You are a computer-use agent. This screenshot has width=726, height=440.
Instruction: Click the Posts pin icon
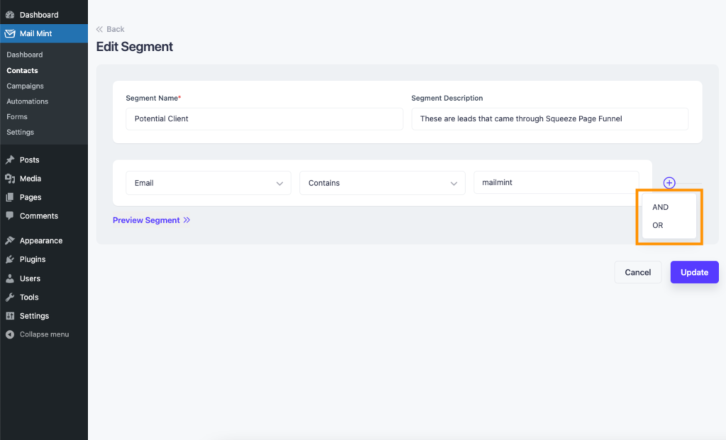(10, 160)
